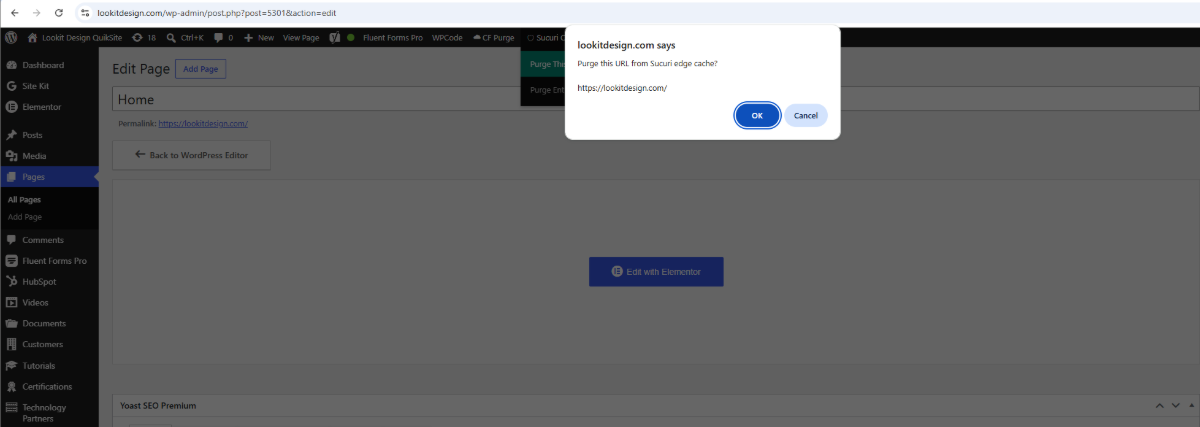Click the Documents folder icon
The height and width of the screenshot is (427, 1200).
point(11,324)
